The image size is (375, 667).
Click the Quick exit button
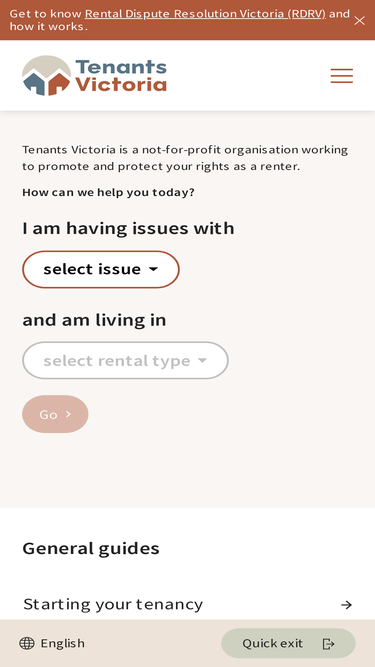[x=288, y=643]
